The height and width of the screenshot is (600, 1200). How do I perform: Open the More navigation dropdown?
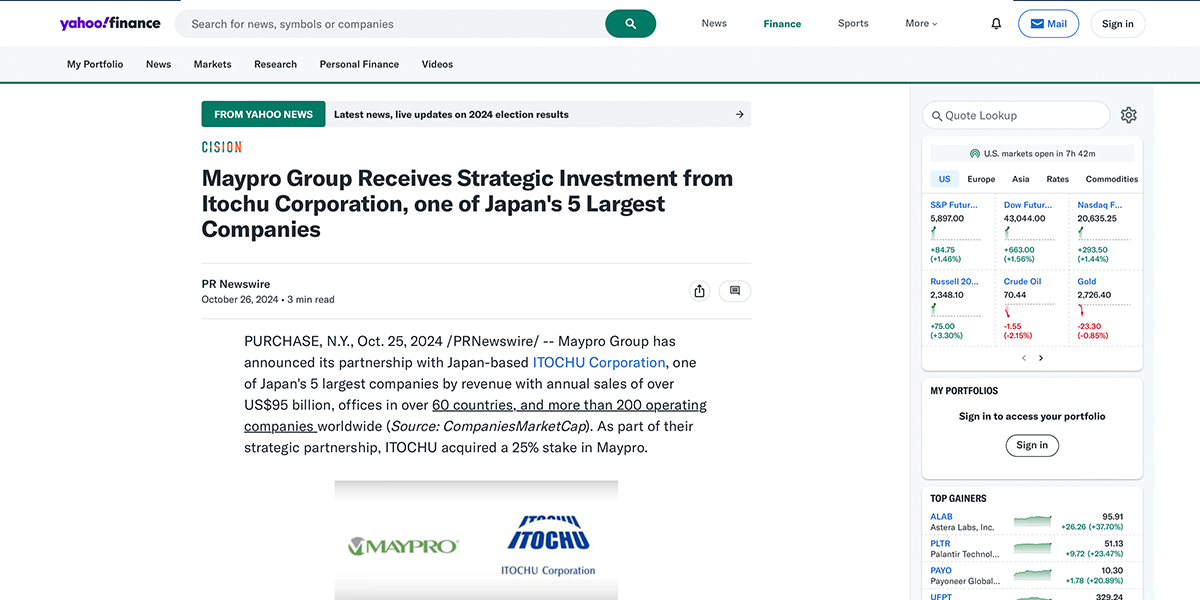[920, 22]
